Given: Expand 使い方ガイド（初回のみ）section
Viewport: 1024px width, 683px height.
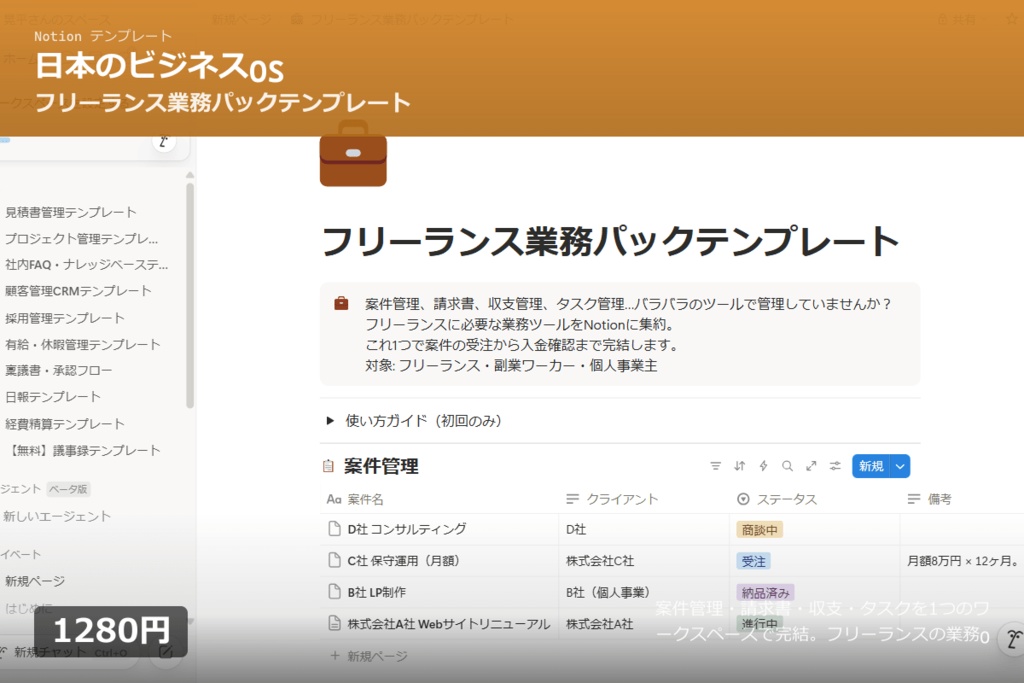Looking at the screenshot, I should click(x=331, y=421).
